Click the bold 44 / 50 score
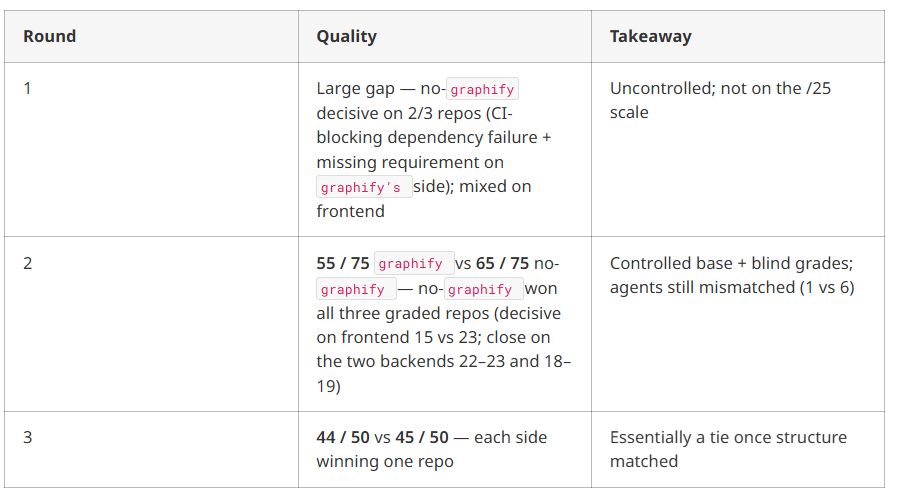This screenshot has width=907, height=503. [x=343, y=437]
